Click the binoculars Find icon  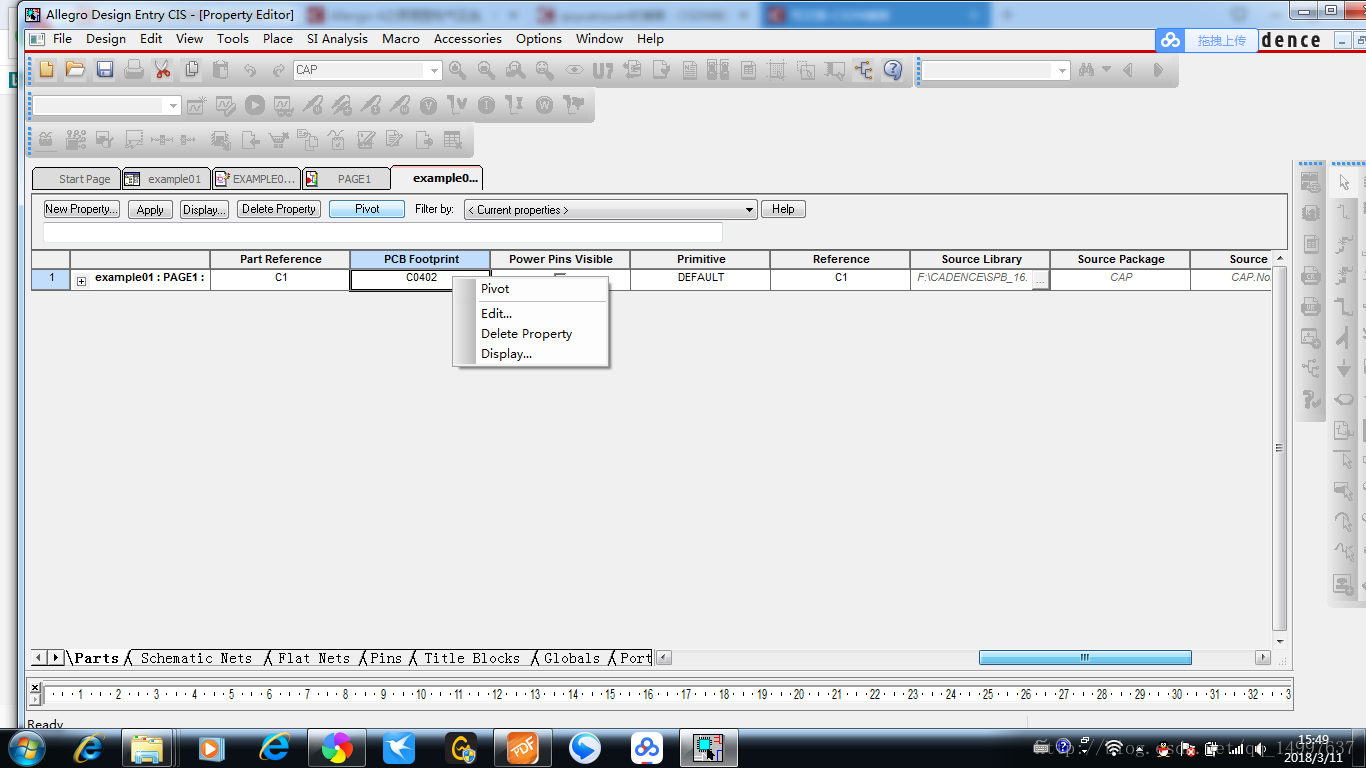coord(1085,70)
